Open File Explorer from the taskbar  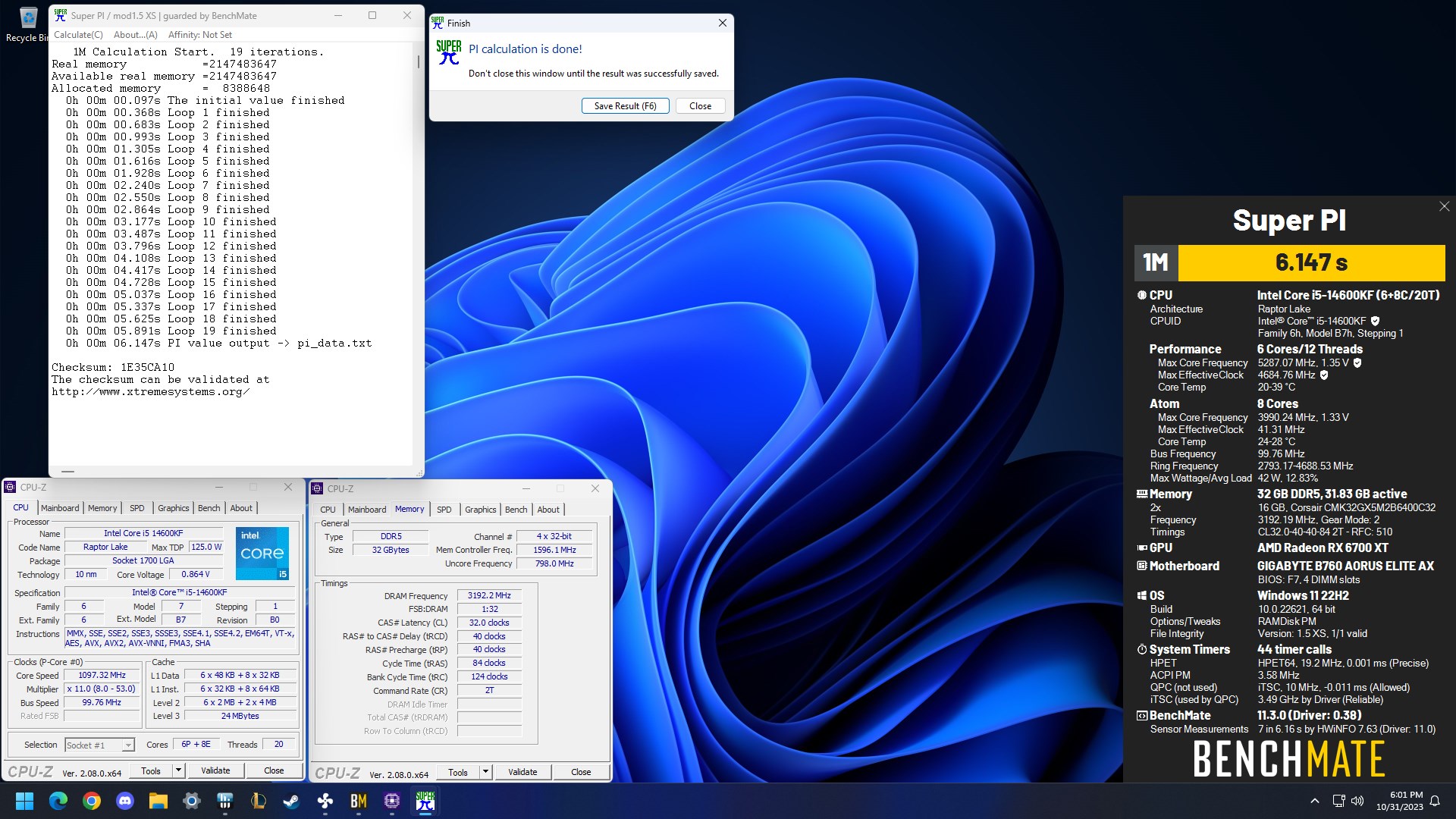point(158,801)
